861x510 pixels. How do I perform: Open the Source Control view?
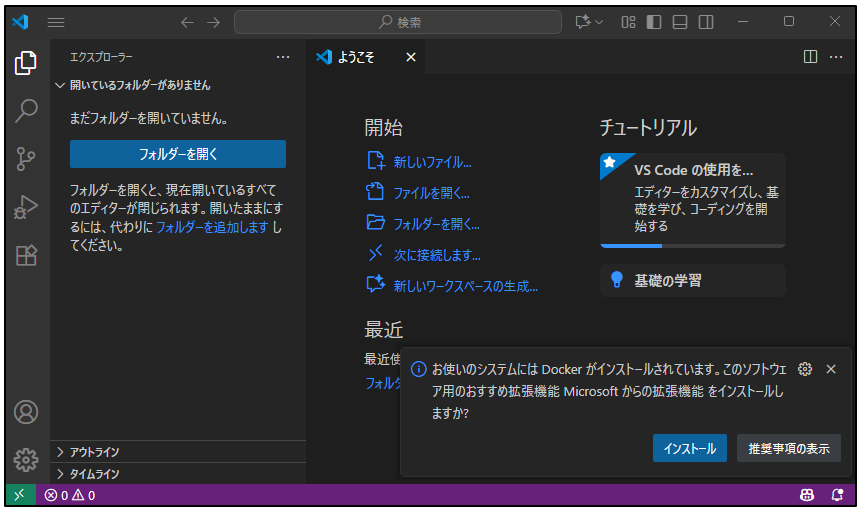click(26, 159)
